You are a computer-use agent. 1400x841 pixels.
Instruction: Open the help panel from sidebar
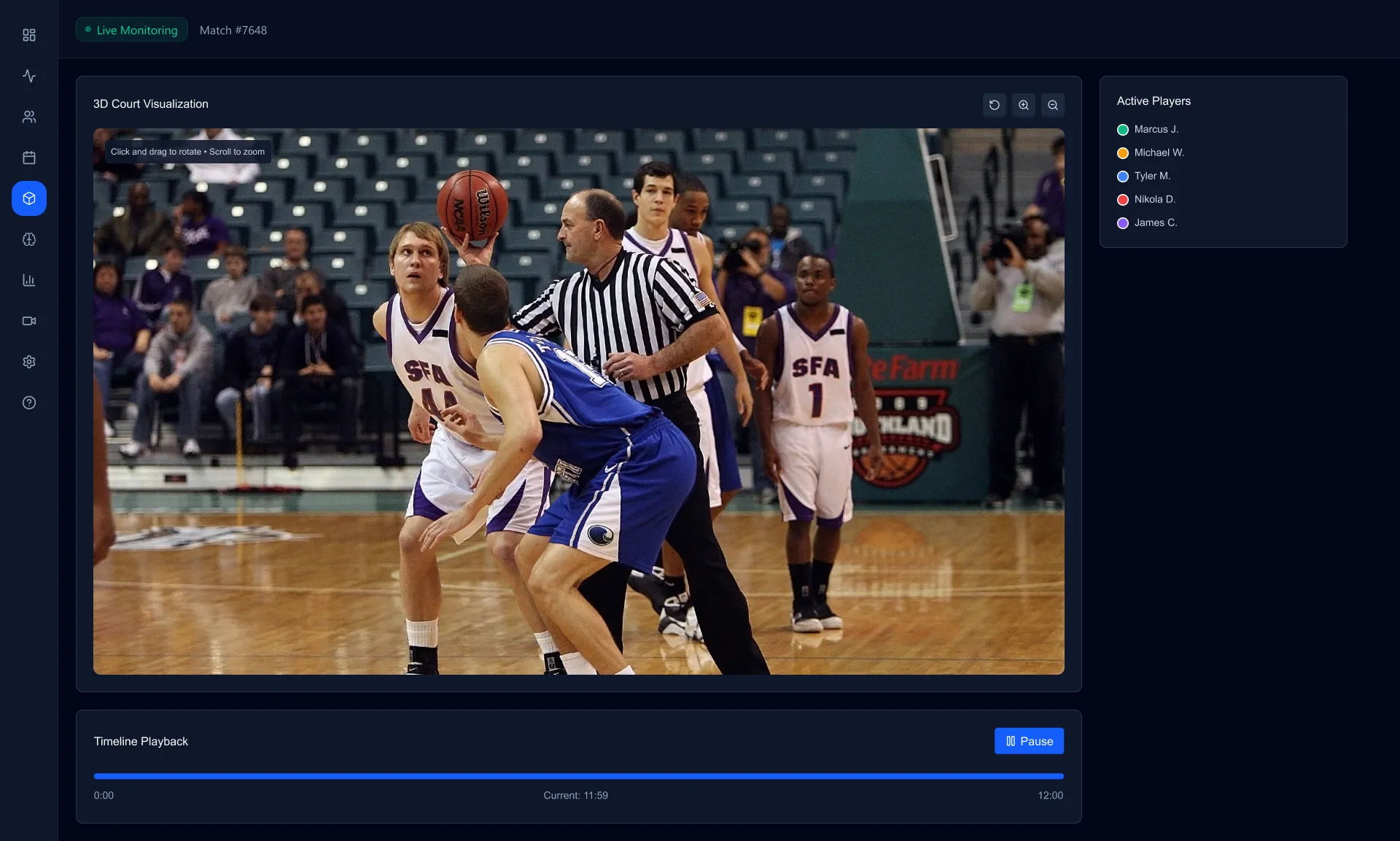pyautogui.click(x=29, y=402)
